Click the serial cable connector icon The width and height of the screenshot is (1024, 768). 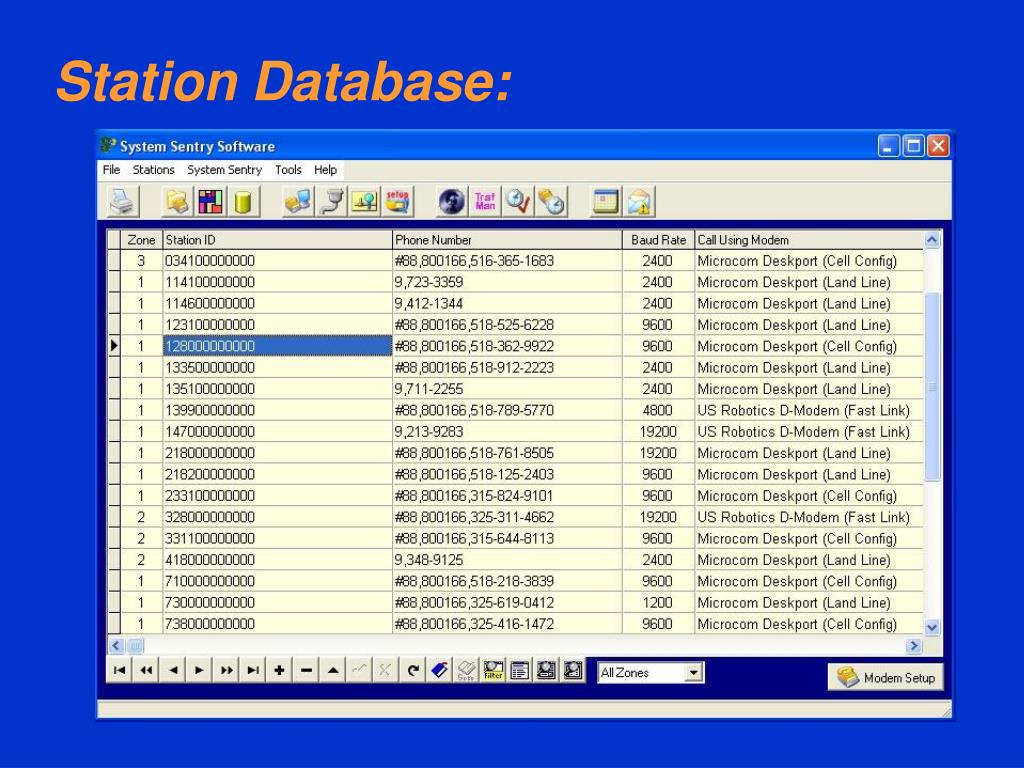coord(332,201)
